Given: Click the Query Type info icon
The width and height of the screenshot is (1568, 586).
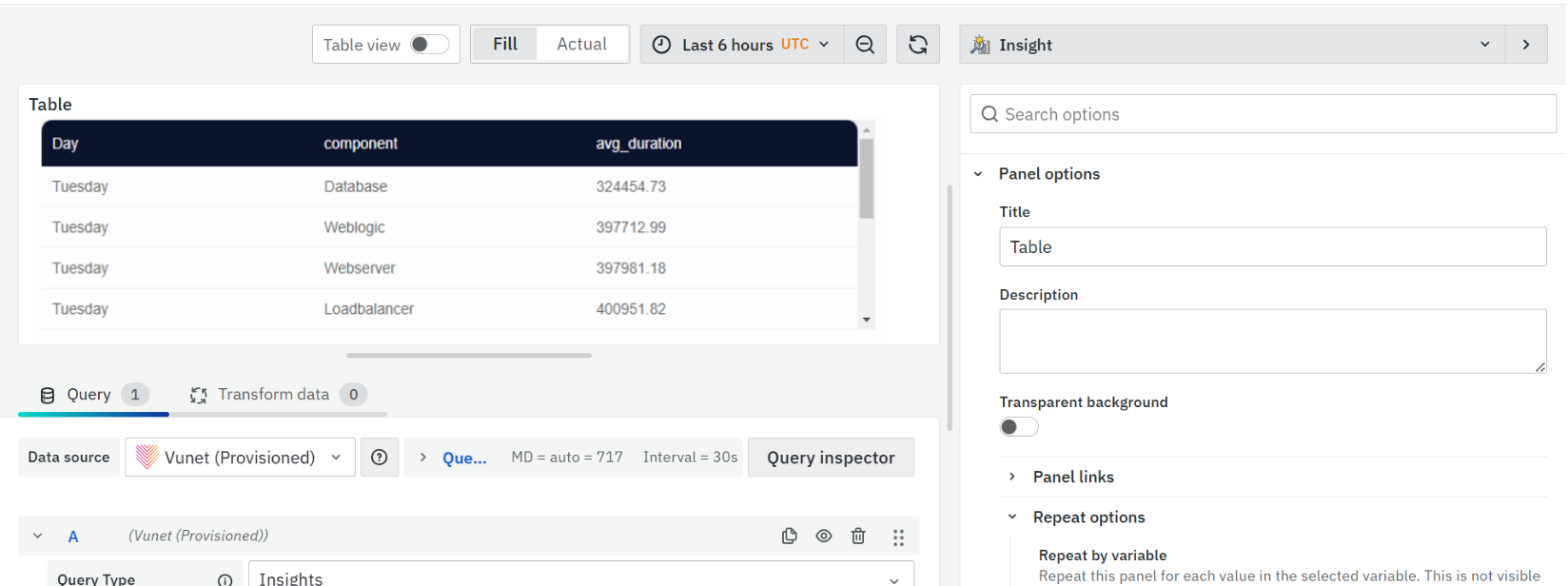Looking at the screenshot, I should pos(225,579).
